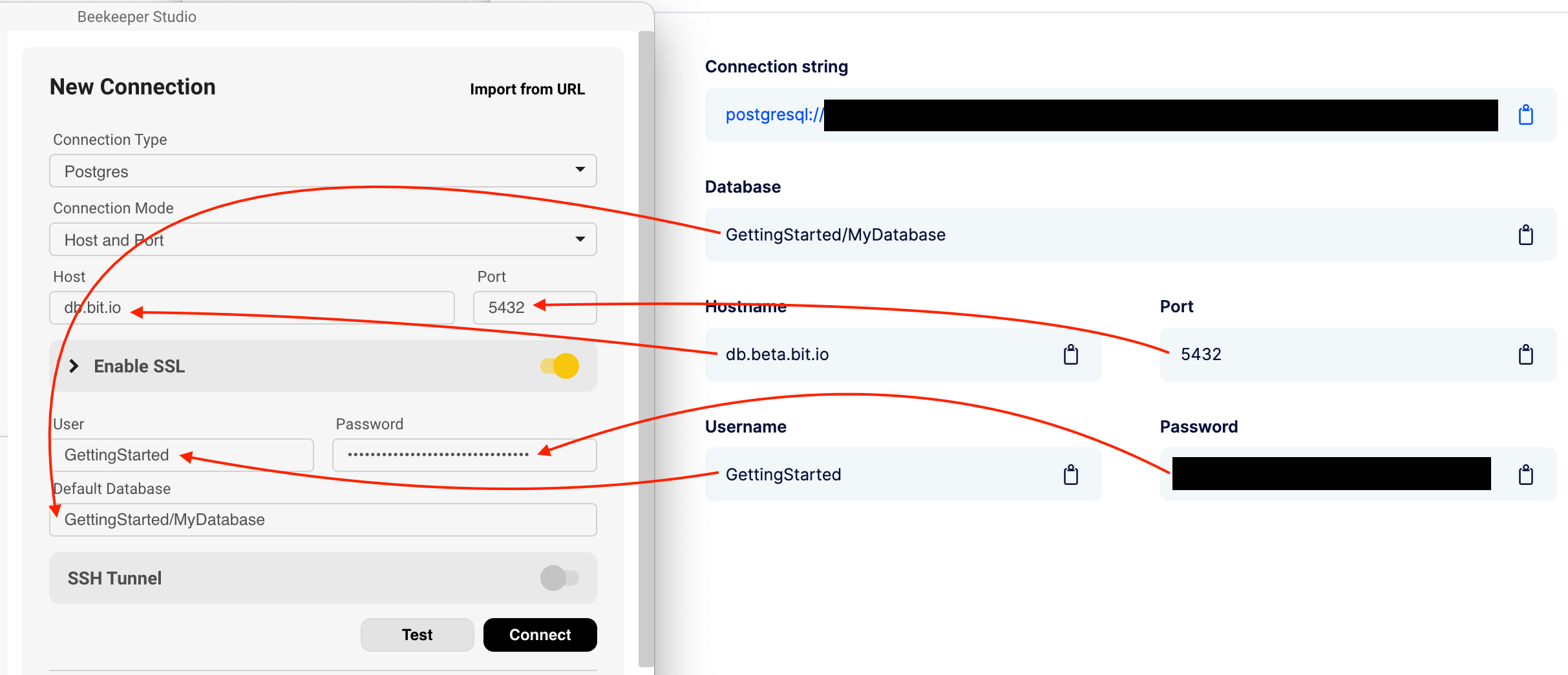Select the 5432 port value on right panel

[x=1201, y=354]
